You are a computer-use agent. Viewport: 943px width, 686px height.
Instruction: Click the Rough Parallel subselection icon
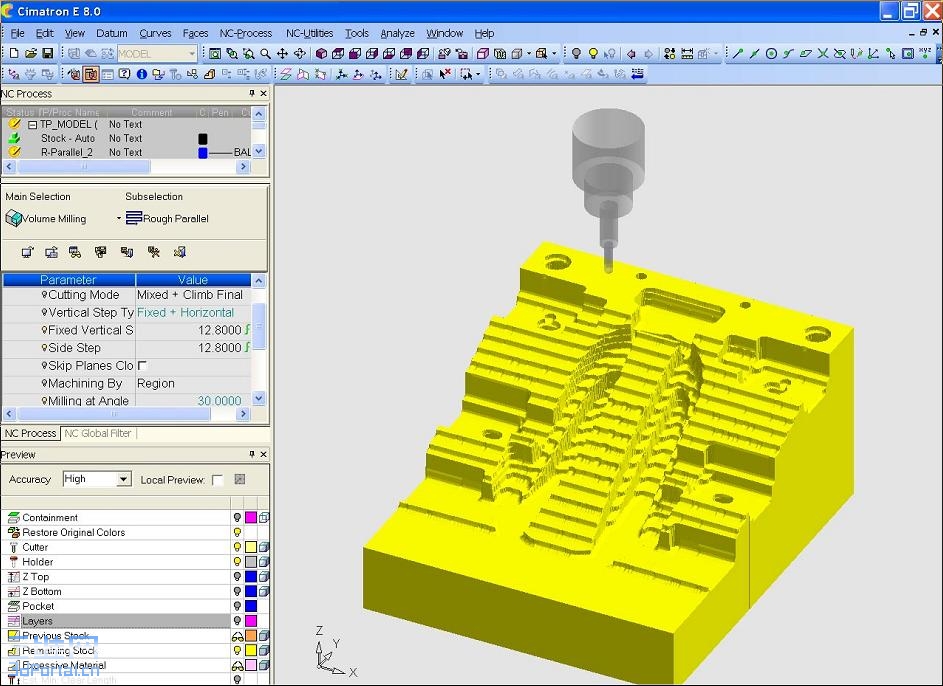pyautogui.click(x=134, y=218)
